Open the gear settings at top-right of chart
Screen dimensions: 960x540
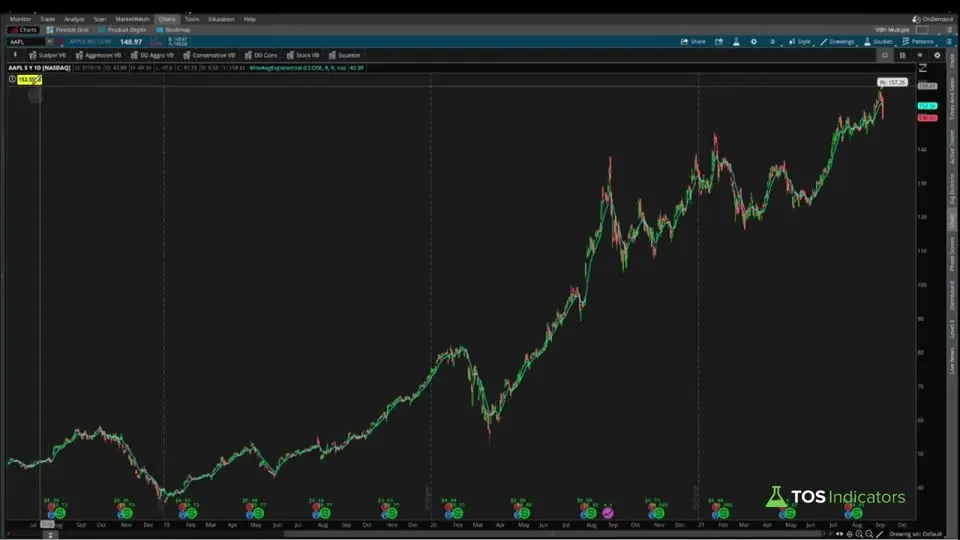pyautogui.click(x=937, y=55)
